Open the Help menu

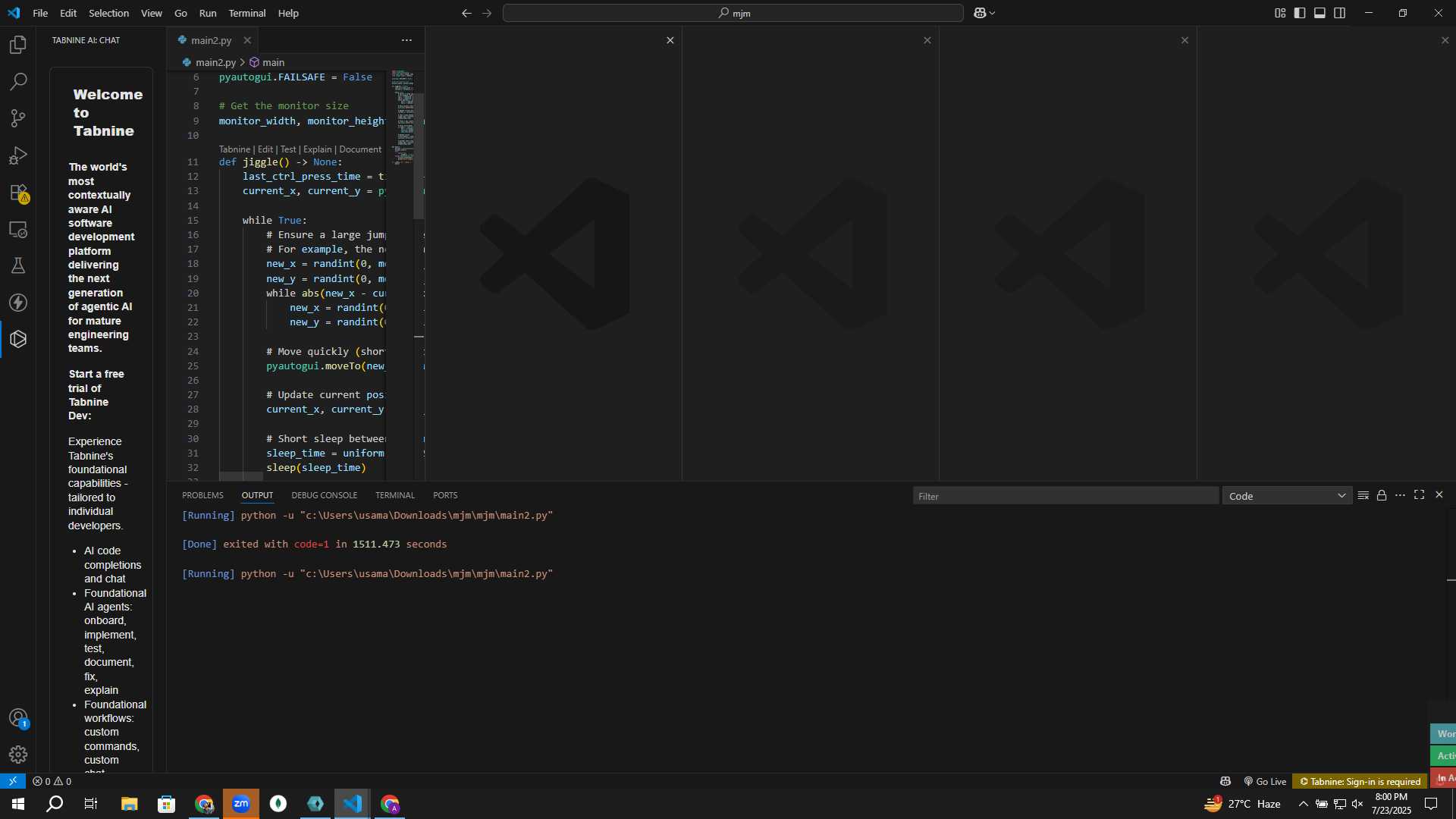288,13
